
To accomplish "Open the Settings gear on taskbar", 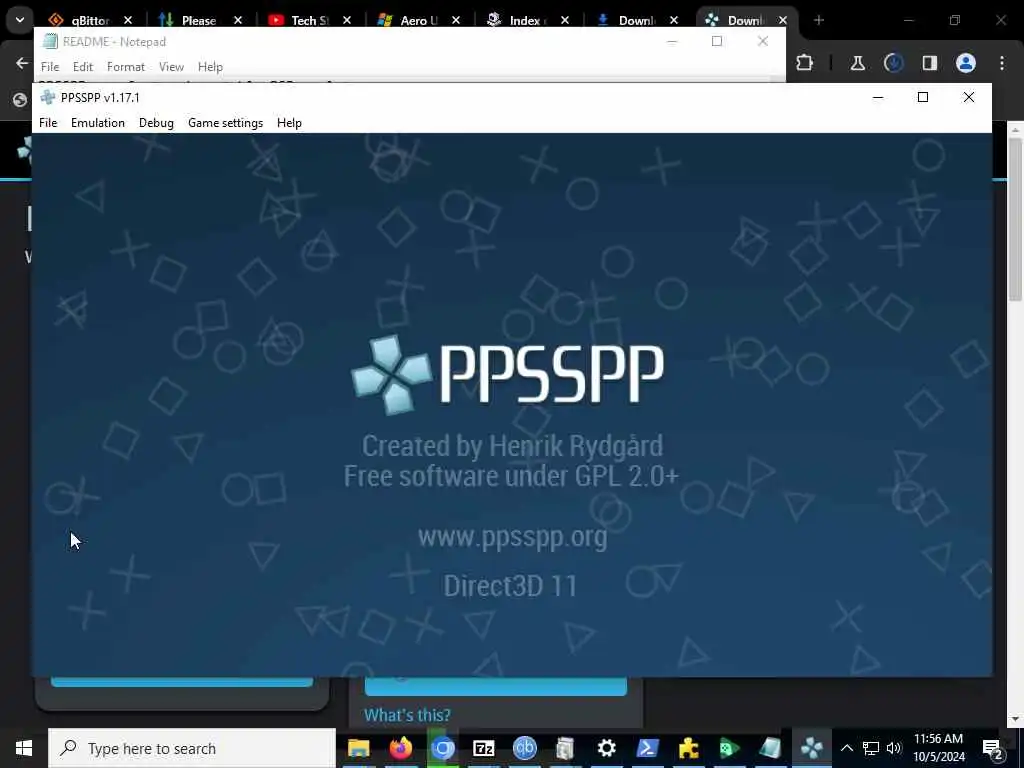I will 607,748.
